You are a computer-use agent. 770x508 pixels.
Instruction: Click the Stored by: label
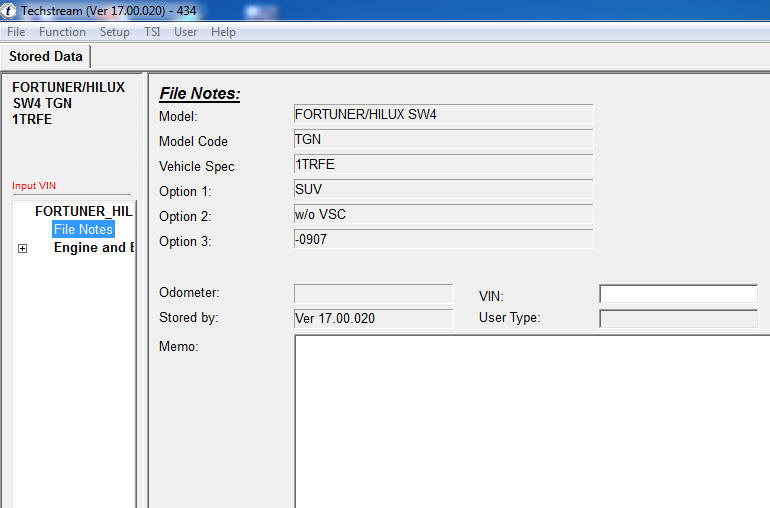189,317
